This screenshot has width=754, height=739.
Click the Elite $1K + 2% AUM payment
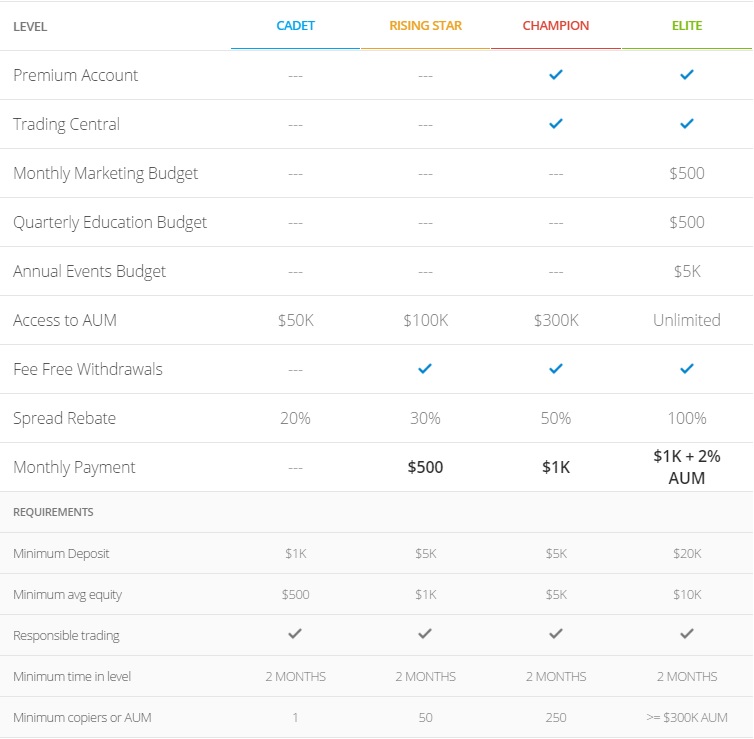click(687, 467)
